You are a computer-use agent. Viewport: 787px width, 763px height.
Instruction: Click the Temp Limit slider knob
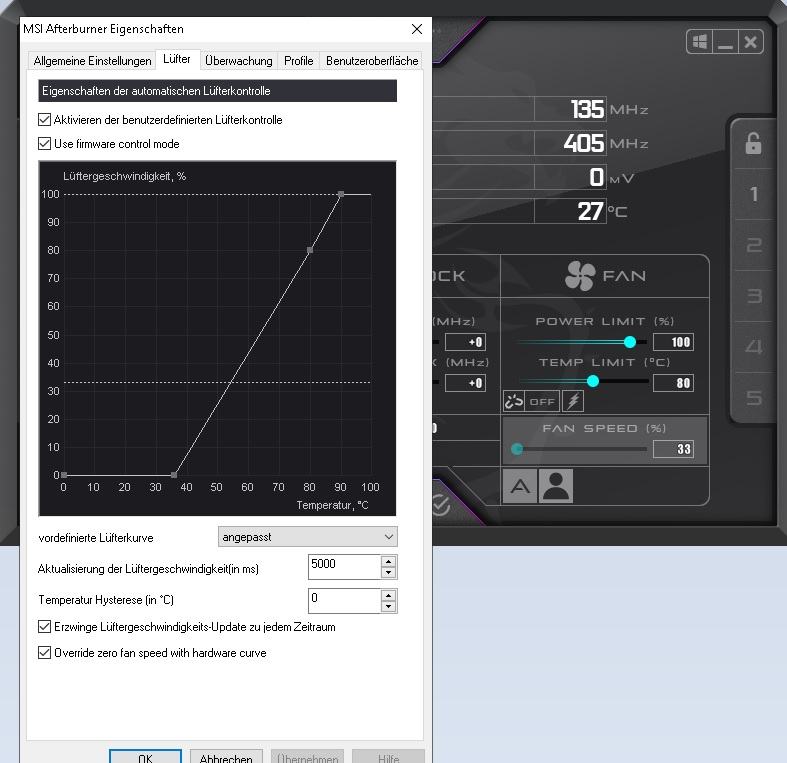click(593, 381)
